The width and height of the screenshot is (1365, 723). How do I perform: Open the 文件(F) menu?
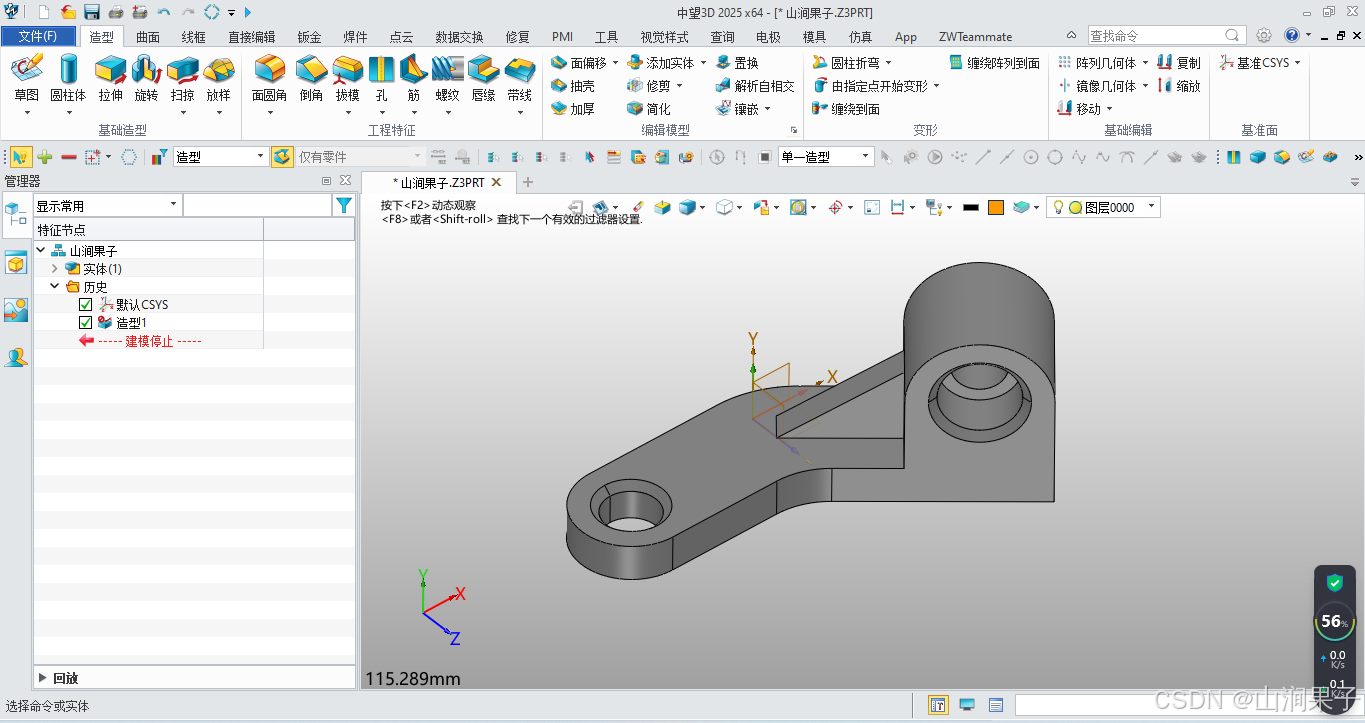coord(38,36)
